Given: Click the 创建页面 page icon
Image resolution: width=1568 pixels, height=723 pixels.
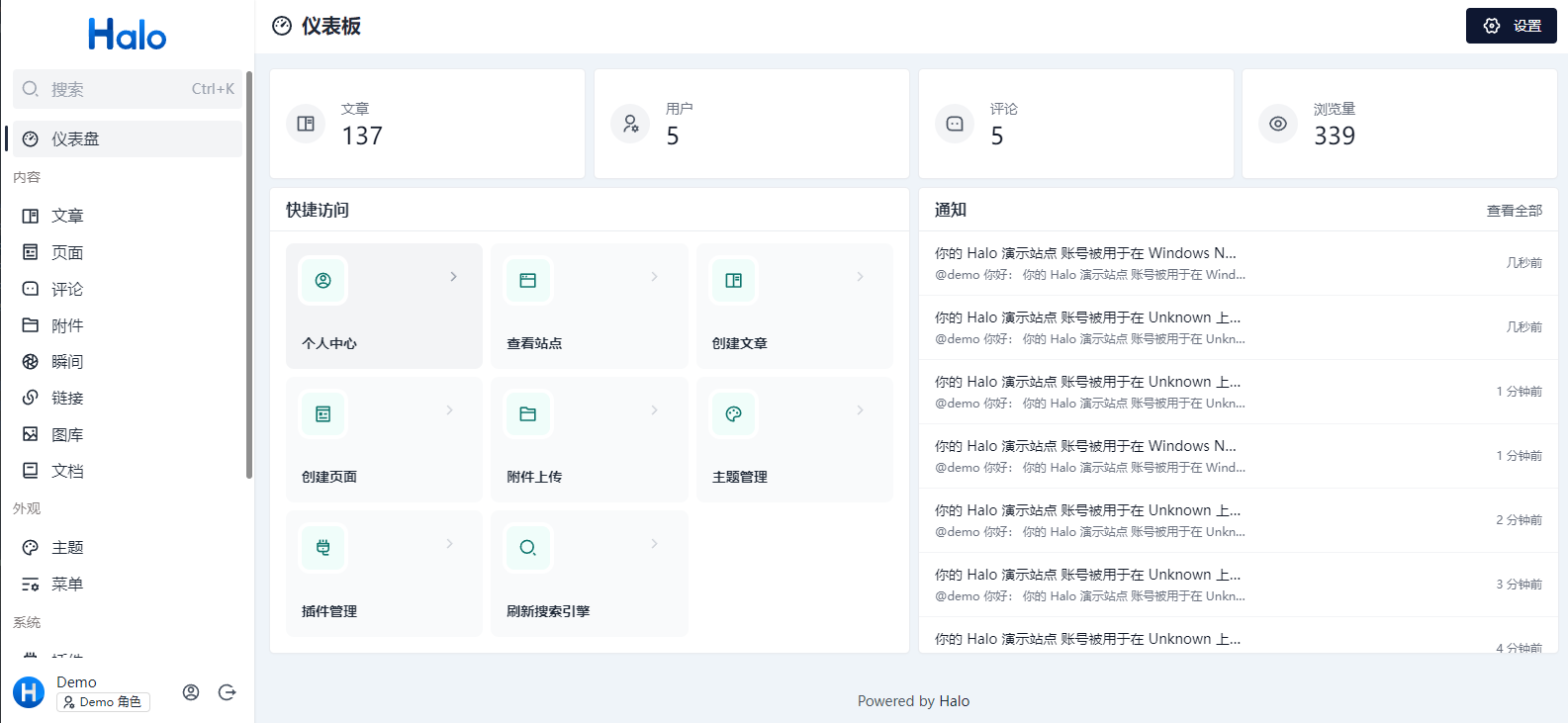Looking at the screenshot, I should (x=323, y=414).
